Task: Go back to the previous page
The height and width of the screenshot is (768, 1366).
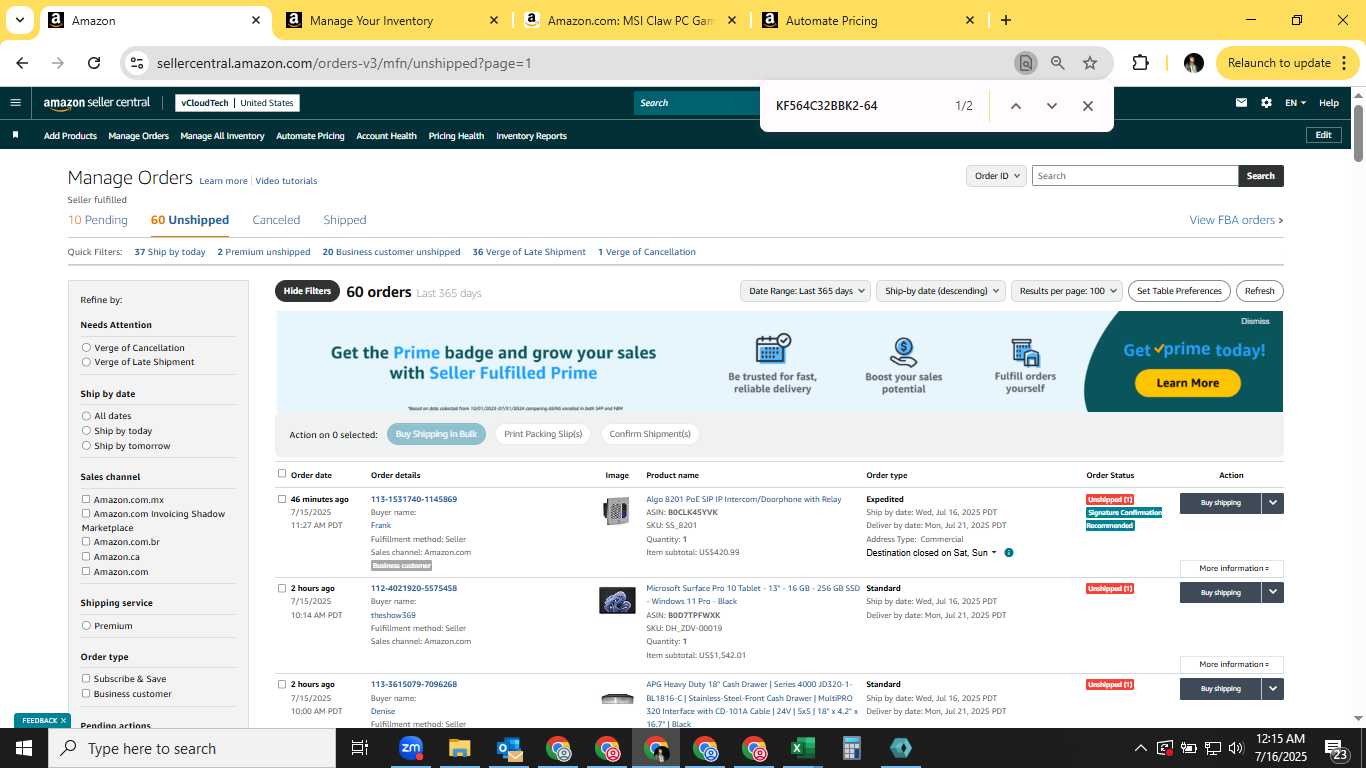Action: pos(22,63)
